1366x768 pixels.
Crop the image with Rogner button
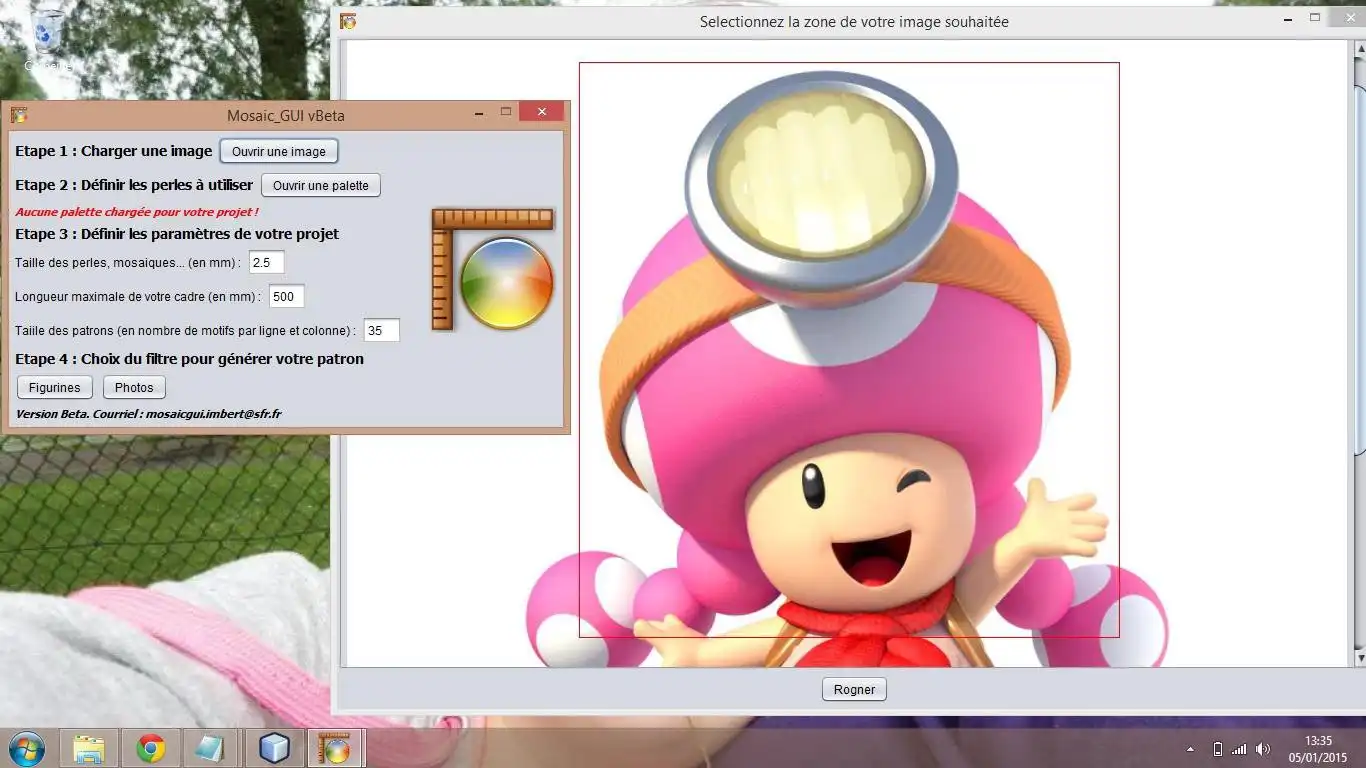[x=854, y=689]
